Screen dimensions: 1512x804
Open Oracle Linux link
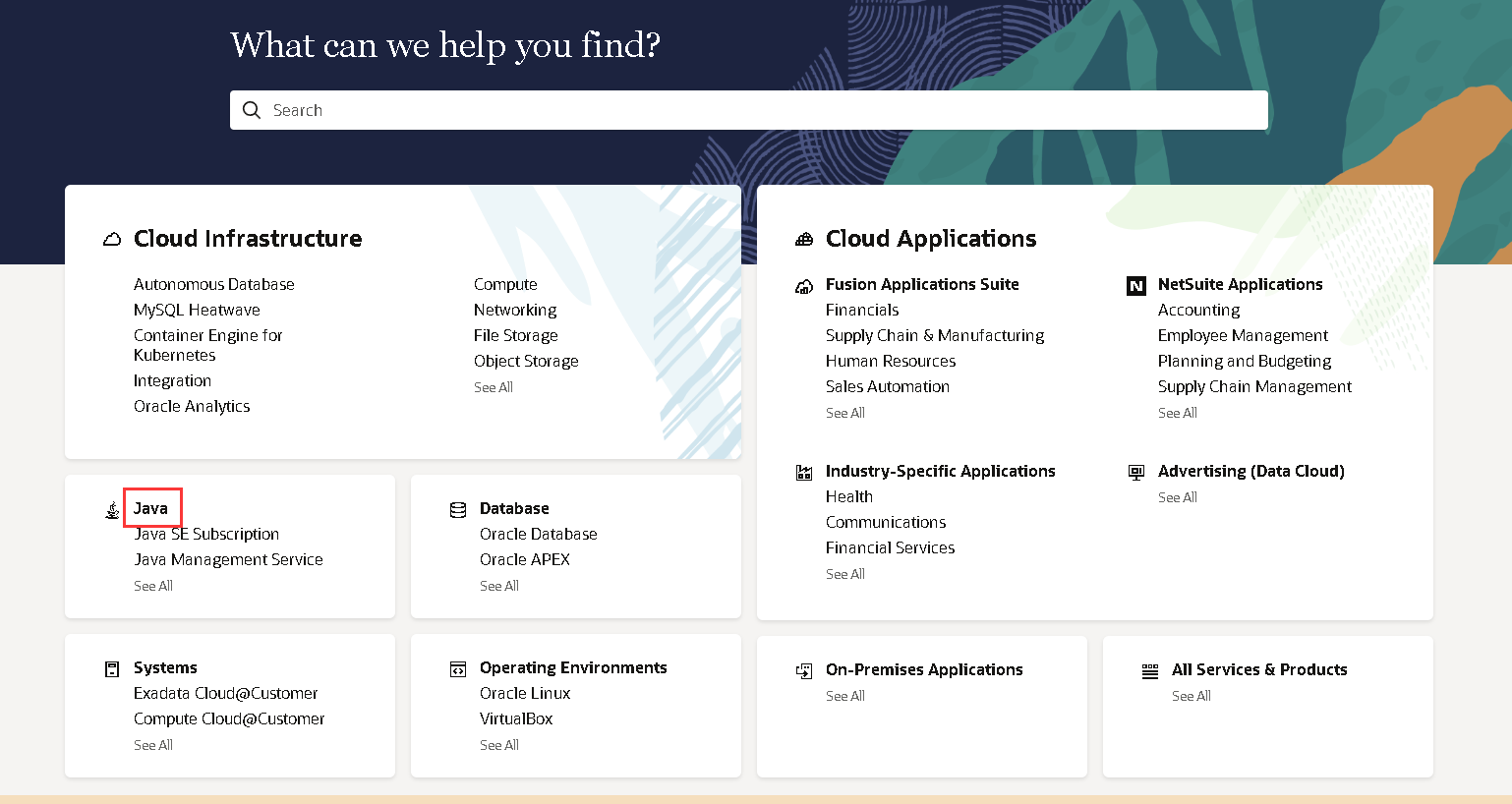pyautogui.click(x=525, y=693)
